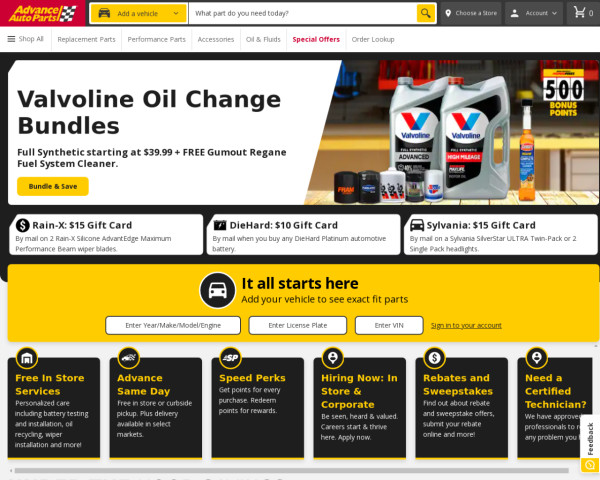
Task: Click the 500 Bonus Points badge
Action: tap(563, 94)
